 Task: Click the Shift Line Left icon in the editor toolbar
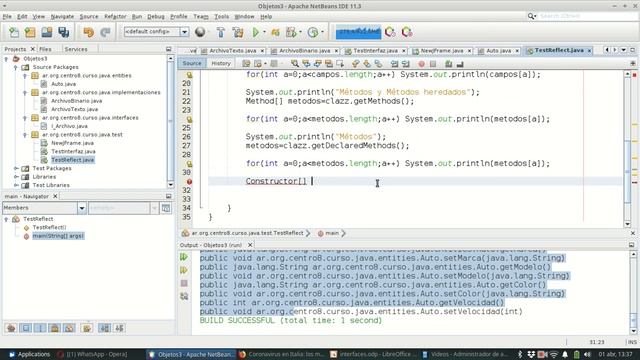pyautogui.click(x=394, y=64)
